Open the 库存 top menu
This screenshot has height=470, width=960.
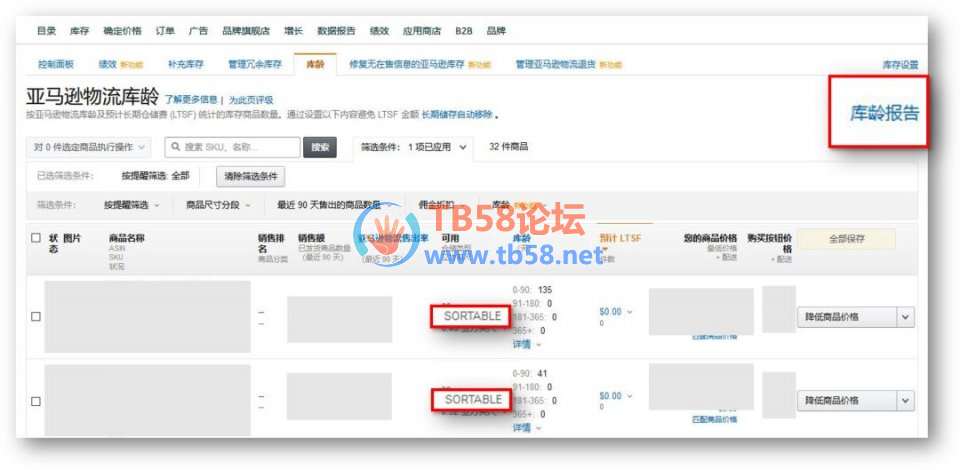pos(80,31)
